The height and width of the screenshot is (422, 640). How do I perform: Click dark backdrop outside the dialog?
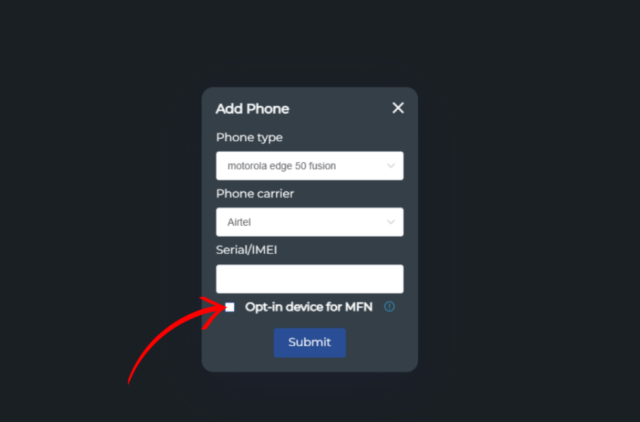(531, 204)
